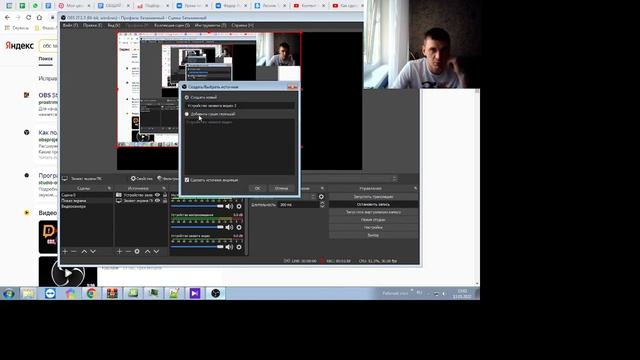Open TeamViewer from the taskbar

coord(50,293)
